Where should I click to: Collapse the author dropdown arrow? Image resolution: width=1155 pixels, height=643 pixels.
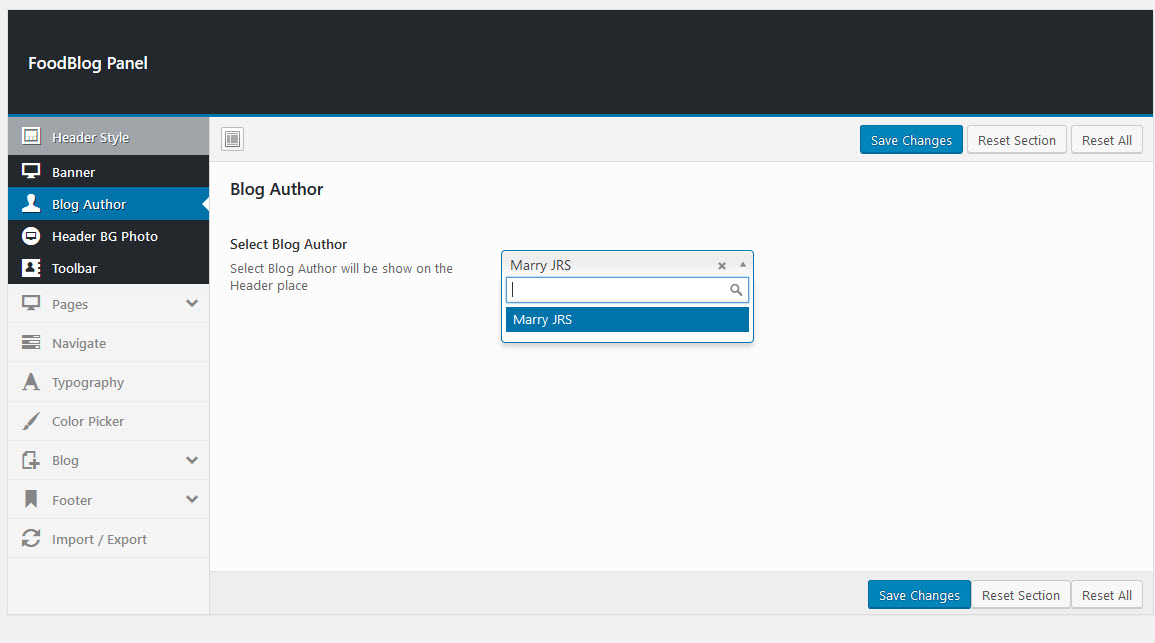[742, 264]
